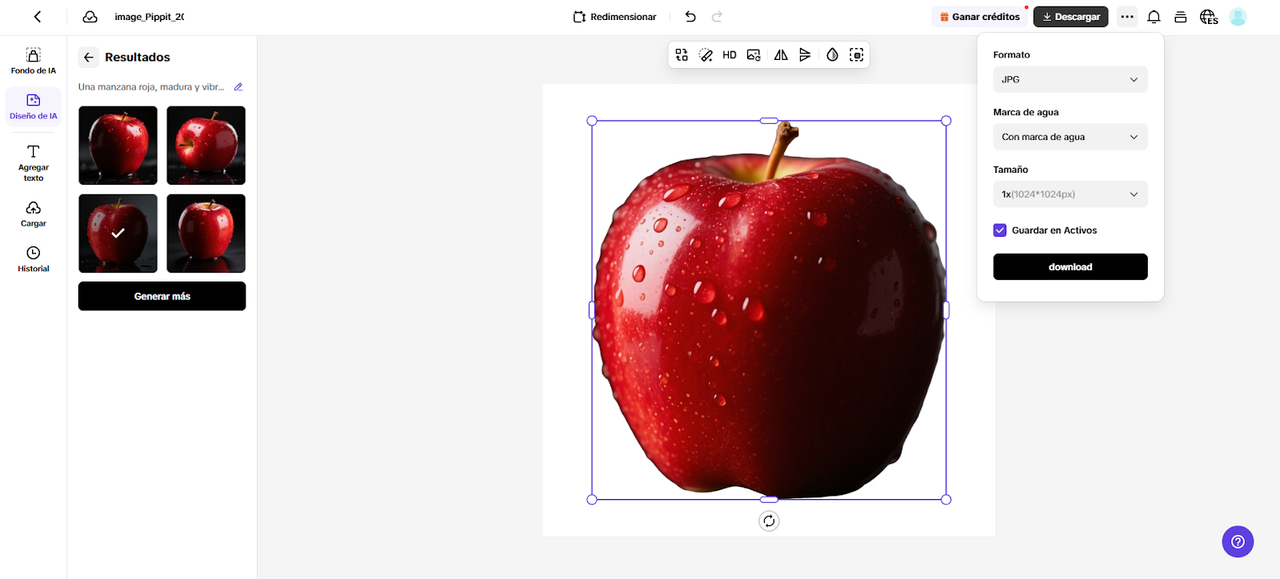Open the notifications bell
1280x579 pixels.
coord(1153,17)
